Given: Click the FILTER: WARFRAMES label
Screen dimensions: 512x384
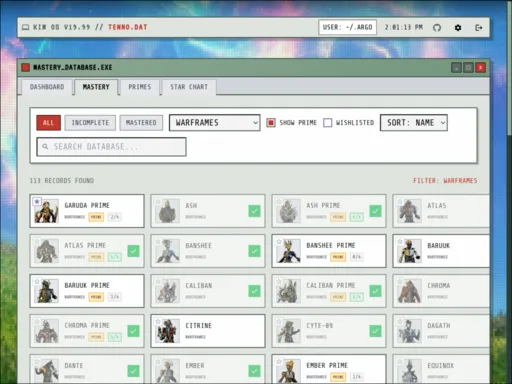Looking at the screenshot, I should pyautogui.click(x=445, y=181).
